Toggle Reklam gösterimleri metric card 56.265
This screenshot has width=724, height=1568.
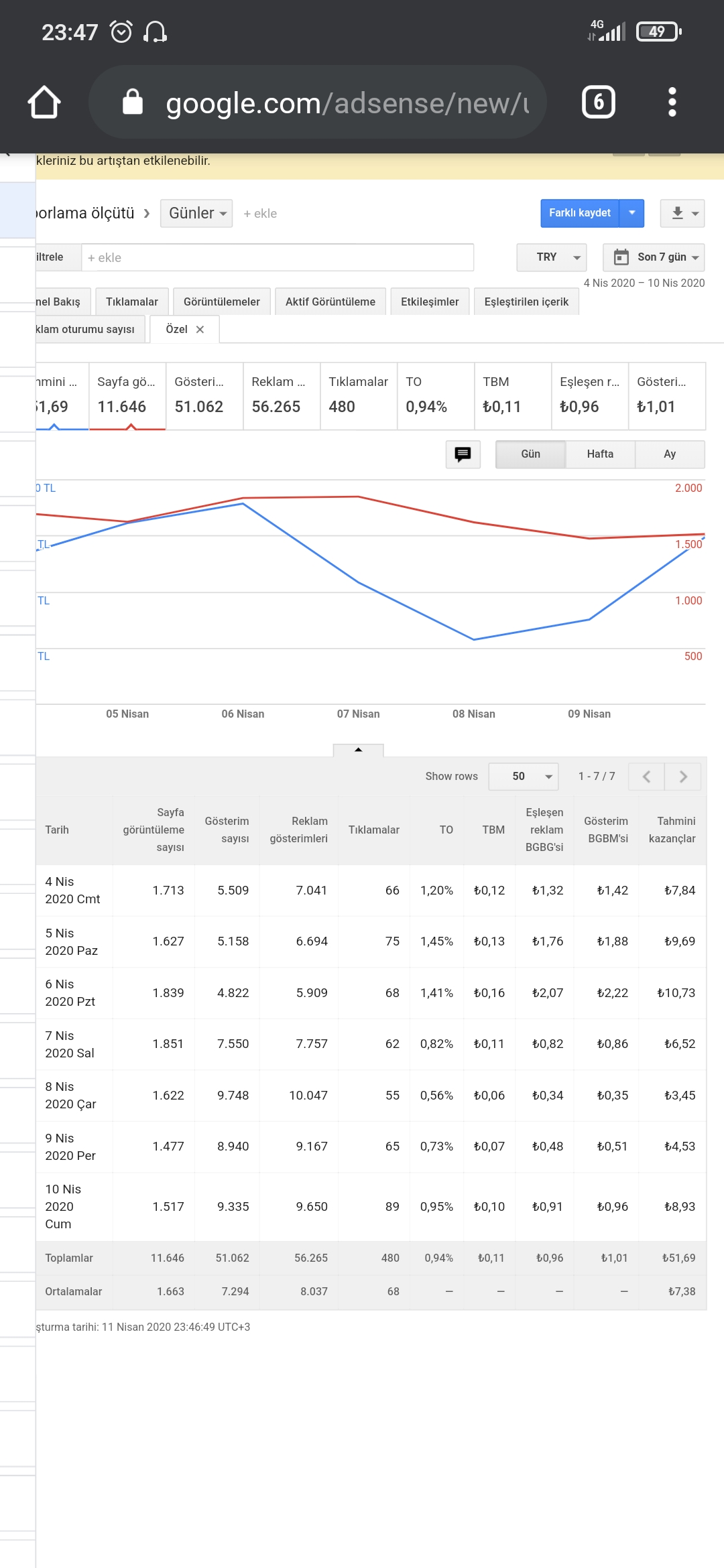(x=282, y=396)
